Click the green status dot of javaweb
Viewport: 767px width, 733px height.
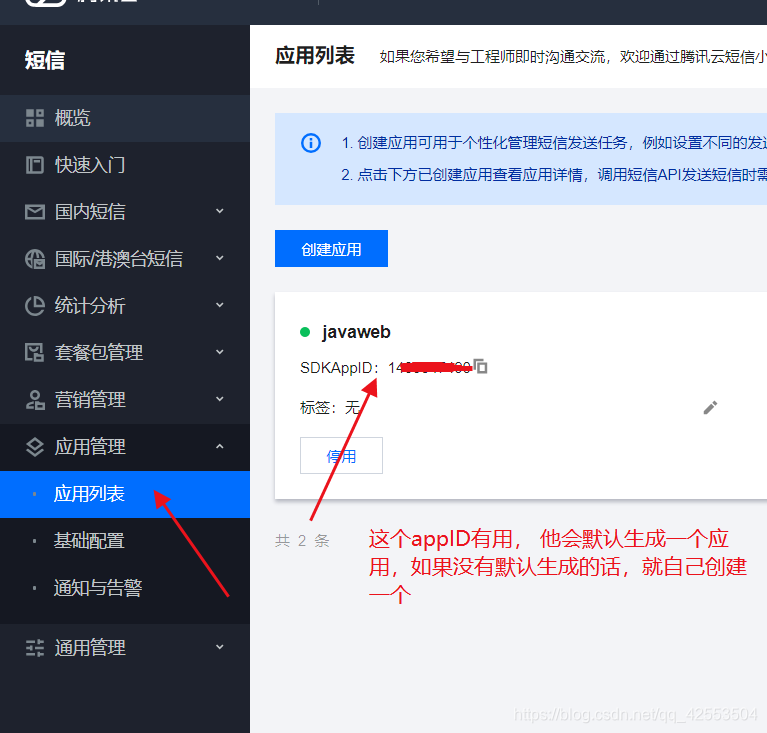(x=305, y=332)
